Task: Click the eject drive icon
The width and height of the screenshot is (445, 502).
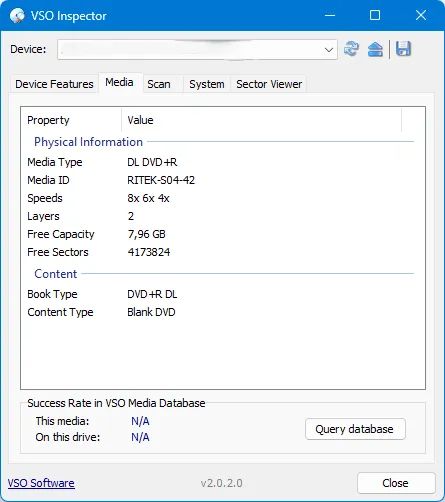Action: click(x=375, y=49)
